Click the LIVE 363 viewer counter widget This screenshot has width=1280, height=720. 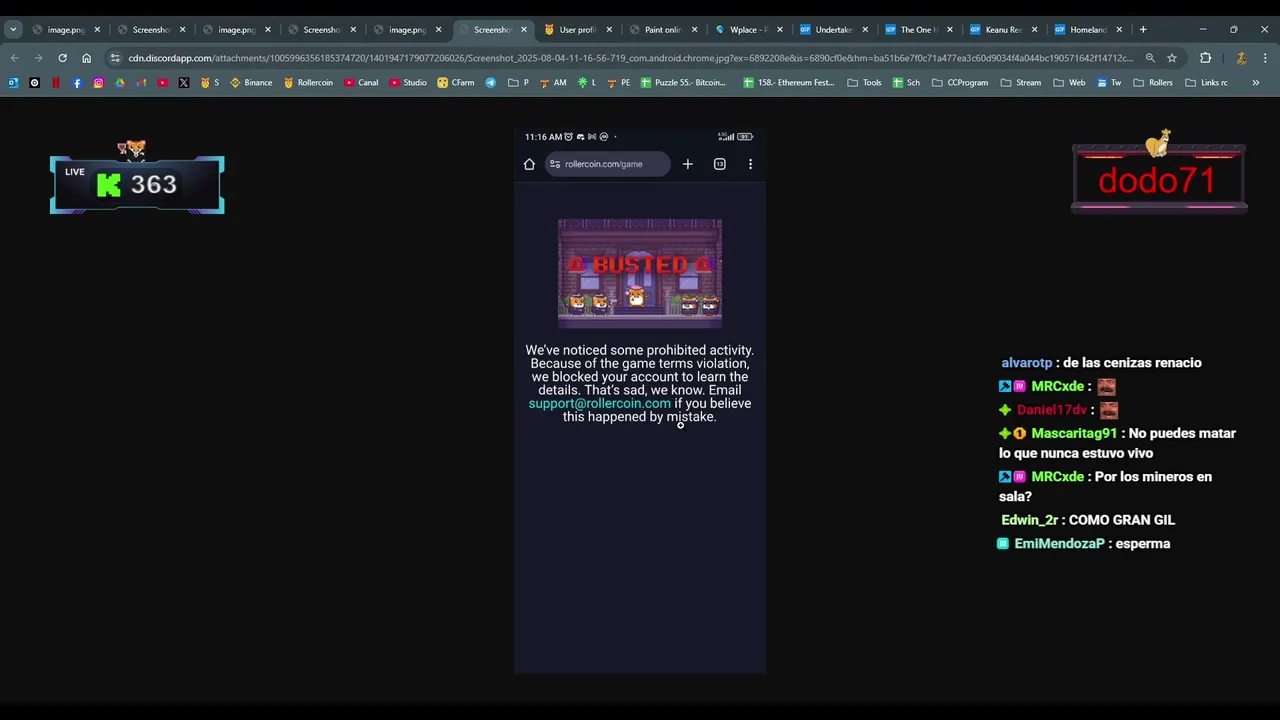pyautogui.click(x=137, y=184)
